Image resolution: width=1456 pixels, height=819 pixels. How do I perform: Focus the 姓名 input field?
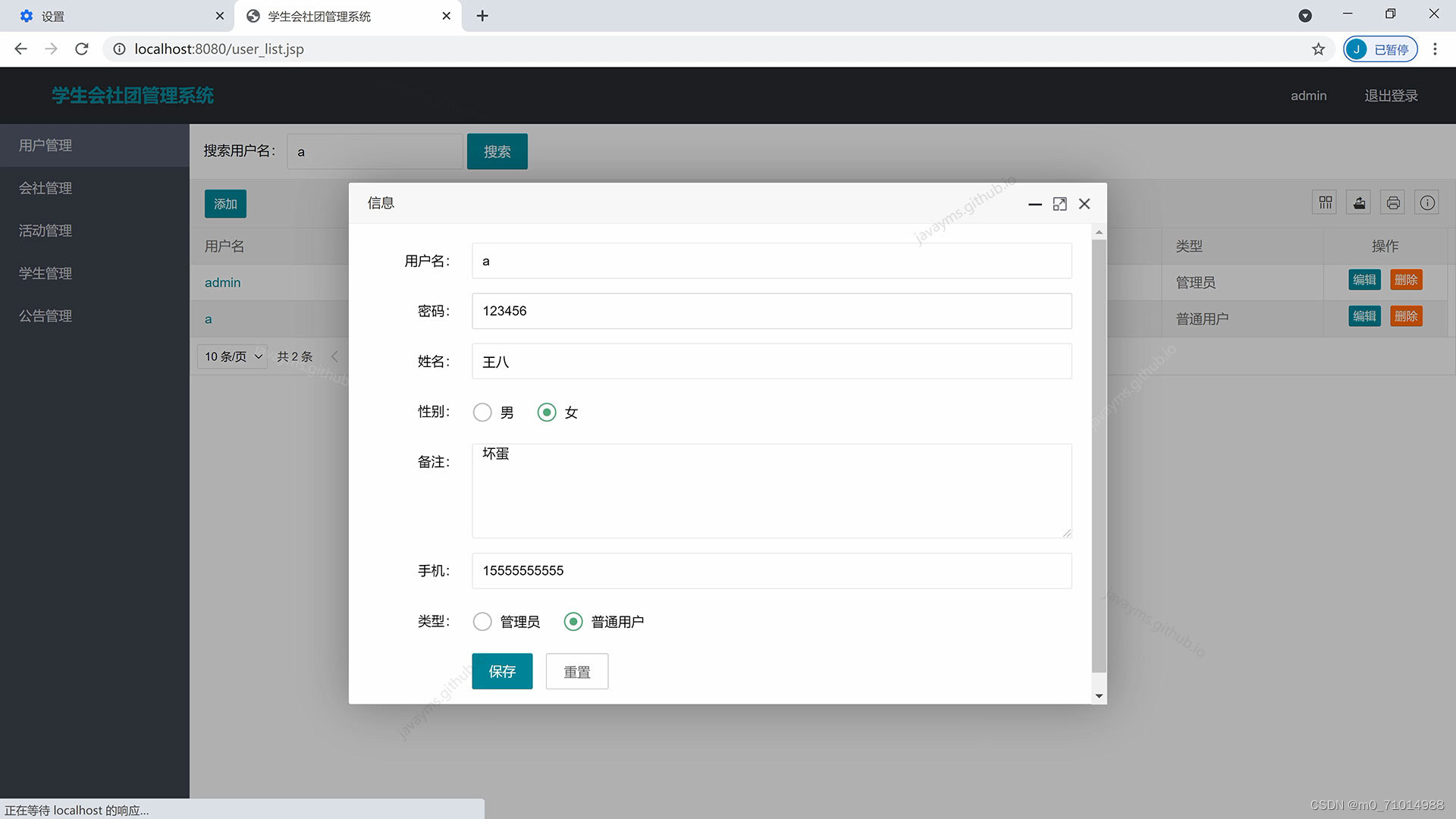tap(772, 361)
